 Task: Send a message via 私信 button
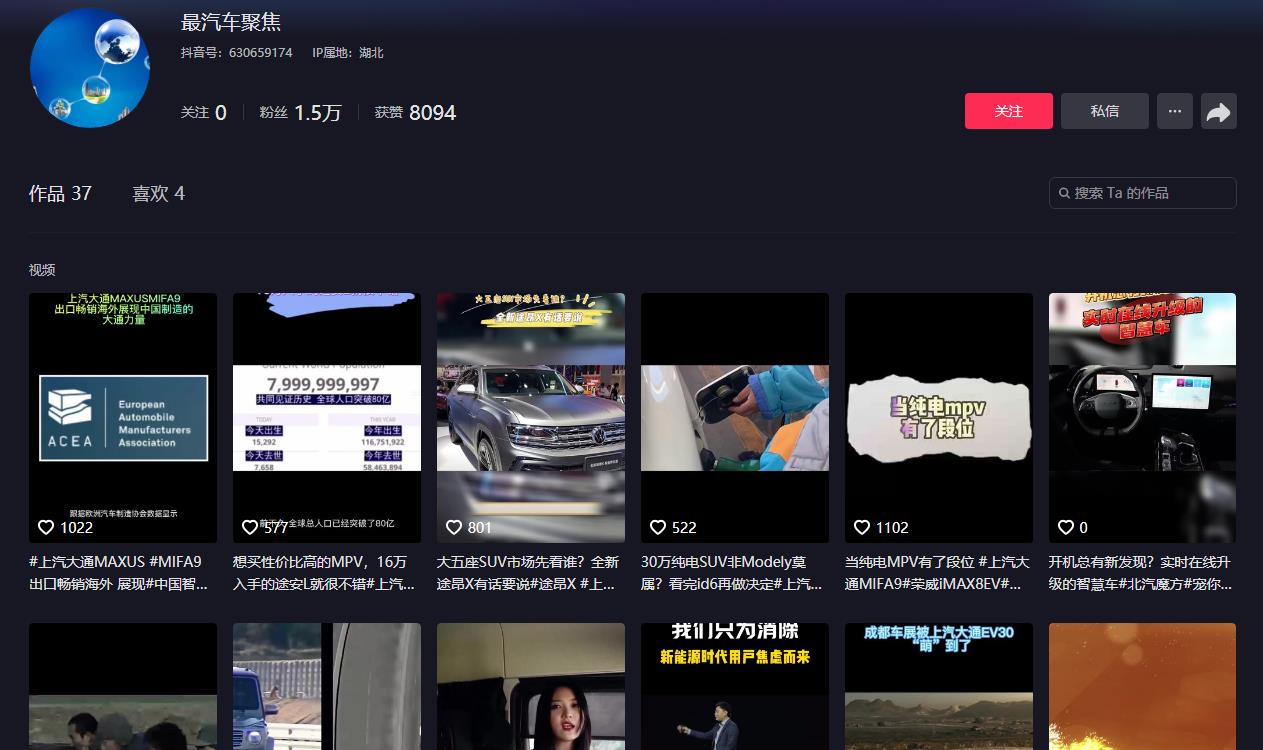[x=1105, y=111]
